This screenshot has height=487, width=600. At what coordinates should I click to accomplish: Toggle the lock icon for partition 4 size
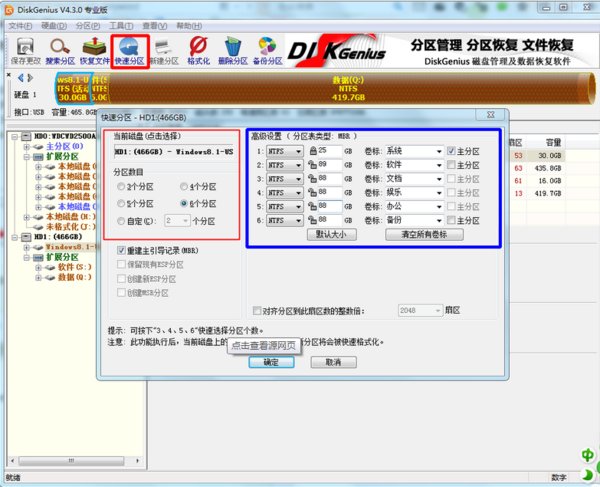[x=313, y=192]
